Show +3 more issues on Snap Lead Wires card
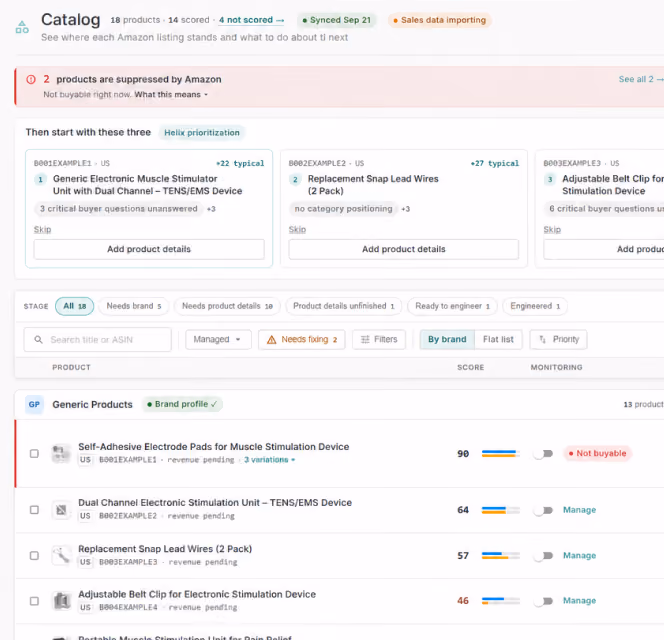Screen dimensions: 664x640 pos(406,209)
